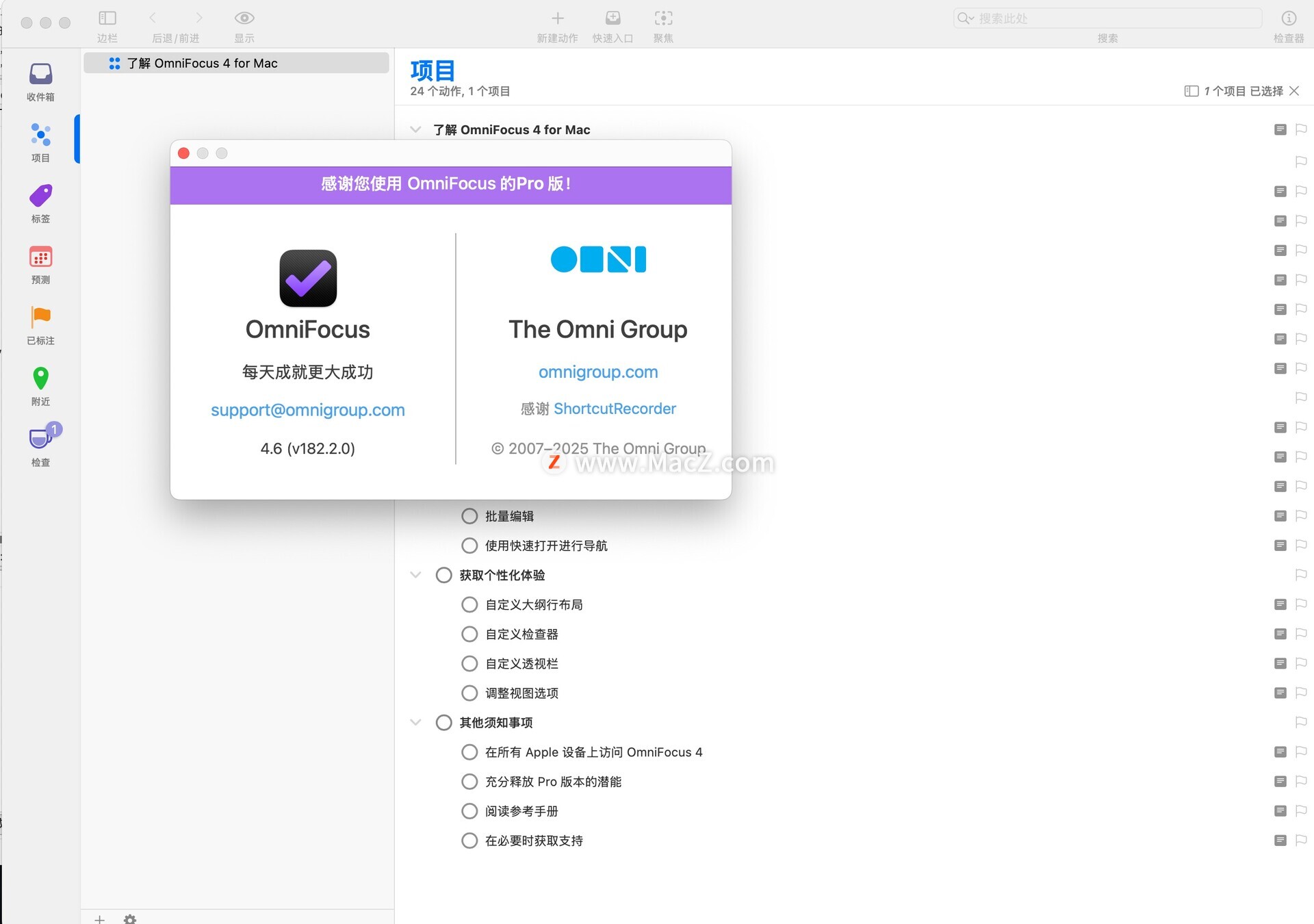Click the 自定义大纲行布局 task title
1314x924 pixels.
[x=534, y=604]
